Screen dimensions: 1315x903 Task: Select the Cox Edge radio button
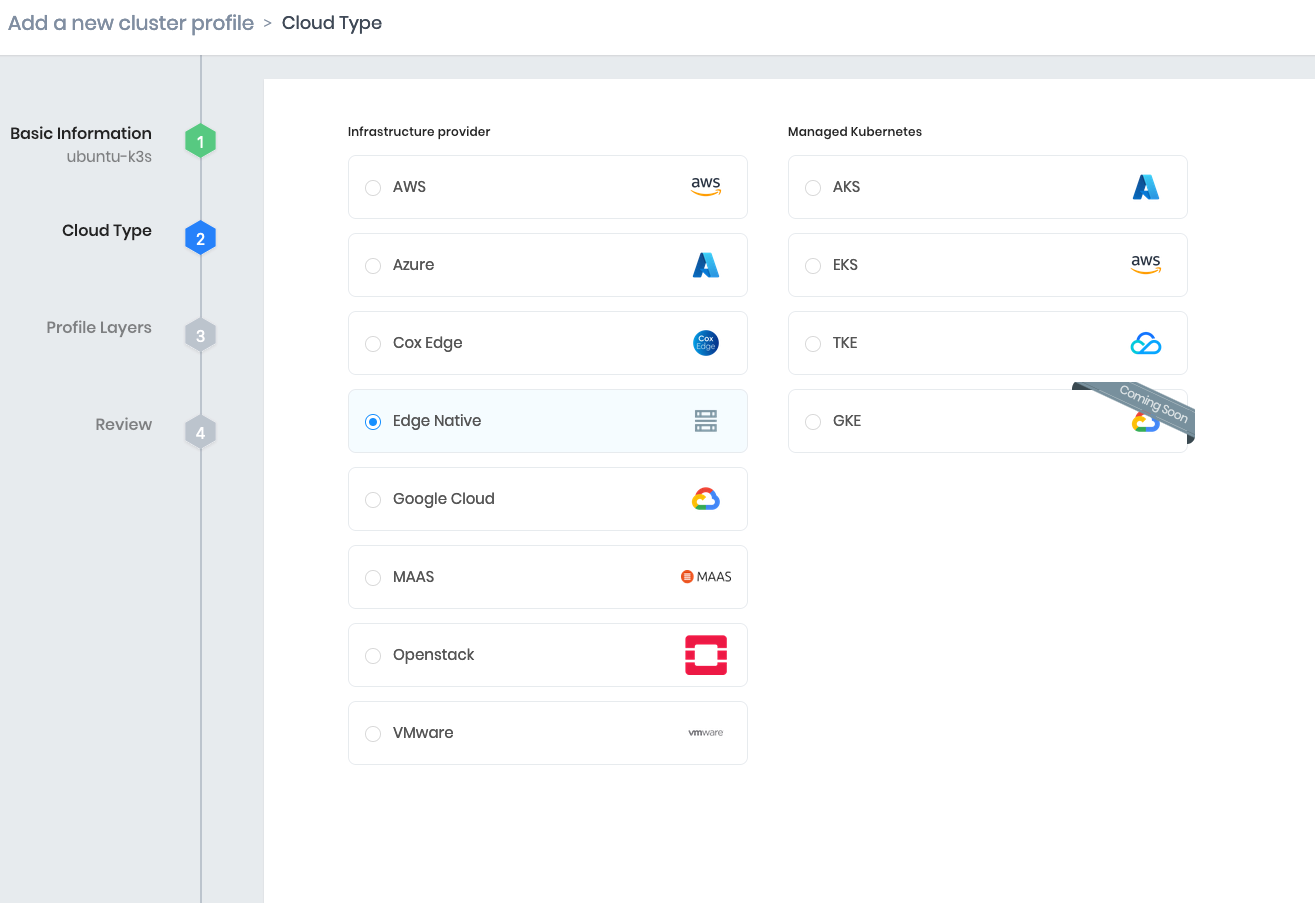click(x=373, y=343)
